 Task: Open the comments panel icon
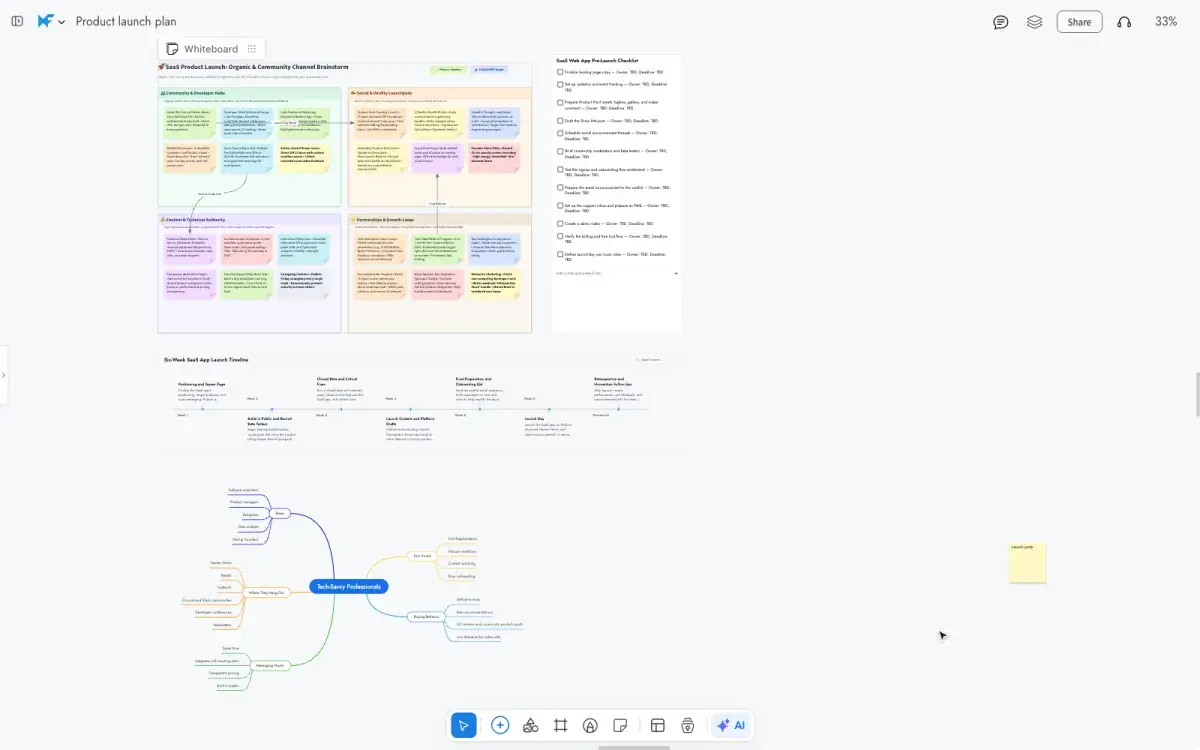pyautogui.click(x=1000, y=22)
